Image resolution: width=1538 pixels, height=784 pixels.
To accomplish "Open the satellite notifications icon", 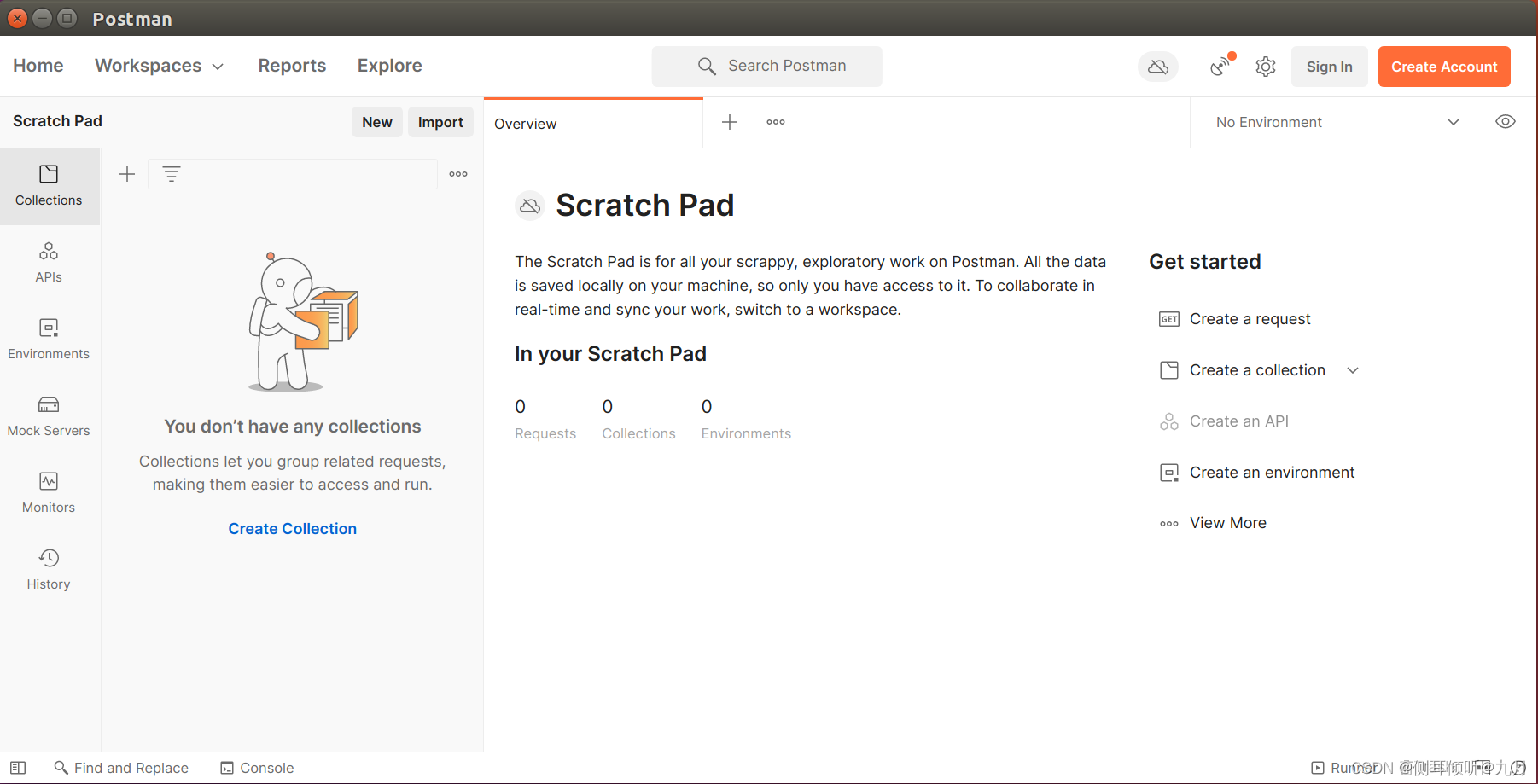I will point(1221,66).
